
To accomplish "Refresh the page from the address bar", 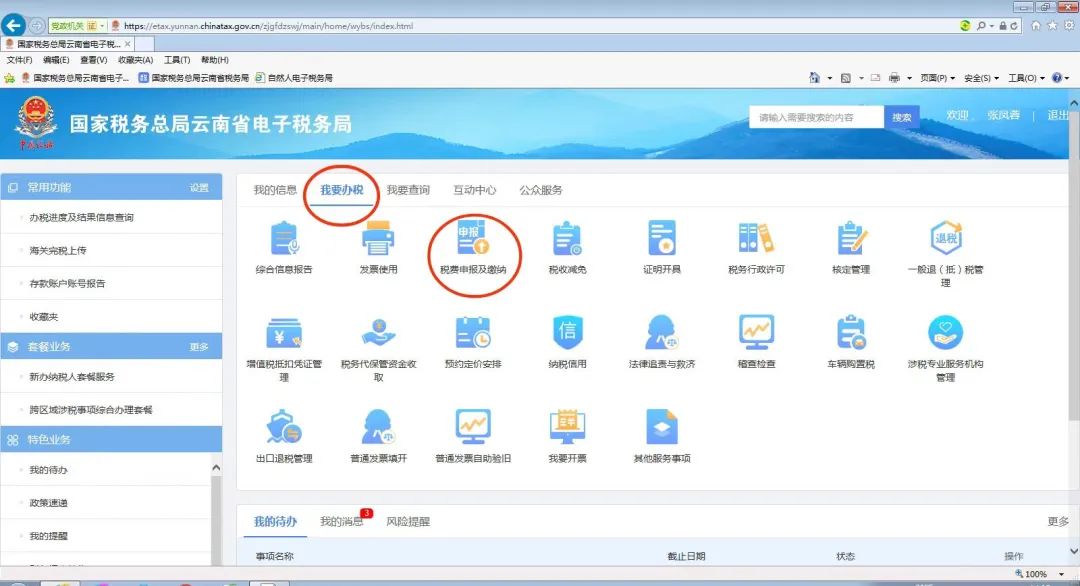I will (1015, 25).
